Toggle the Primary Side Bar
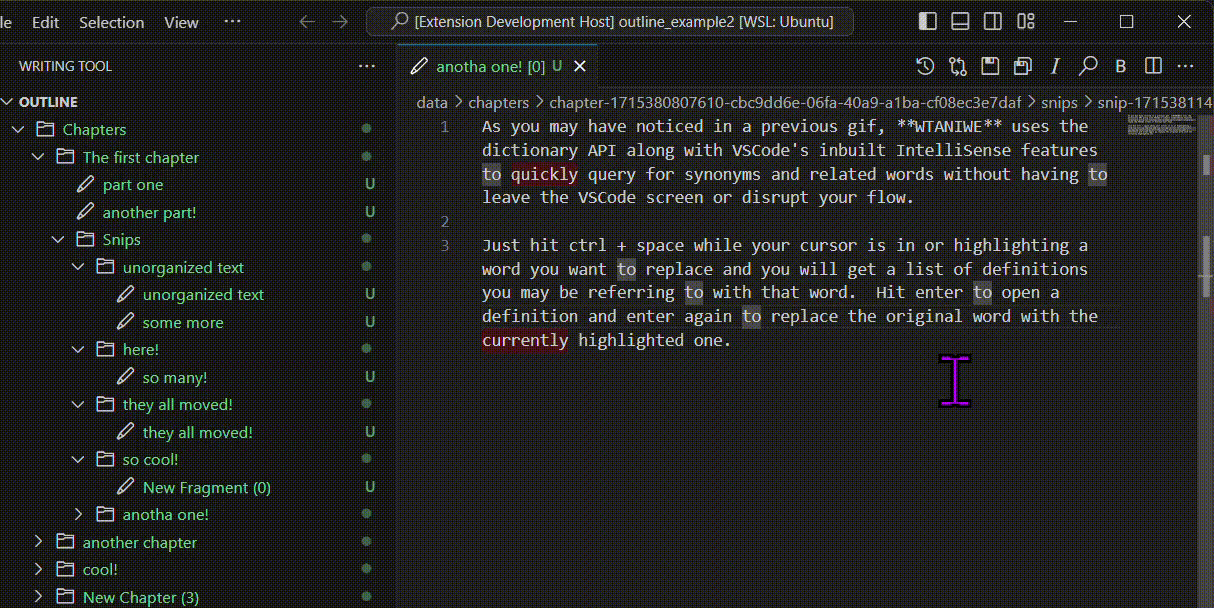 coord(928,21)
